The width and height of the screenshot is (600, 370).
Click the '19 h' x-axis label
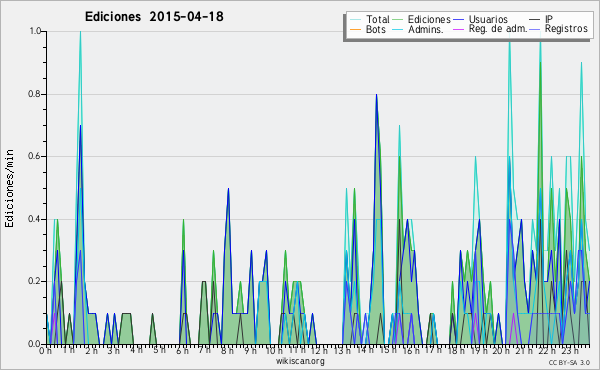[478, 350]
